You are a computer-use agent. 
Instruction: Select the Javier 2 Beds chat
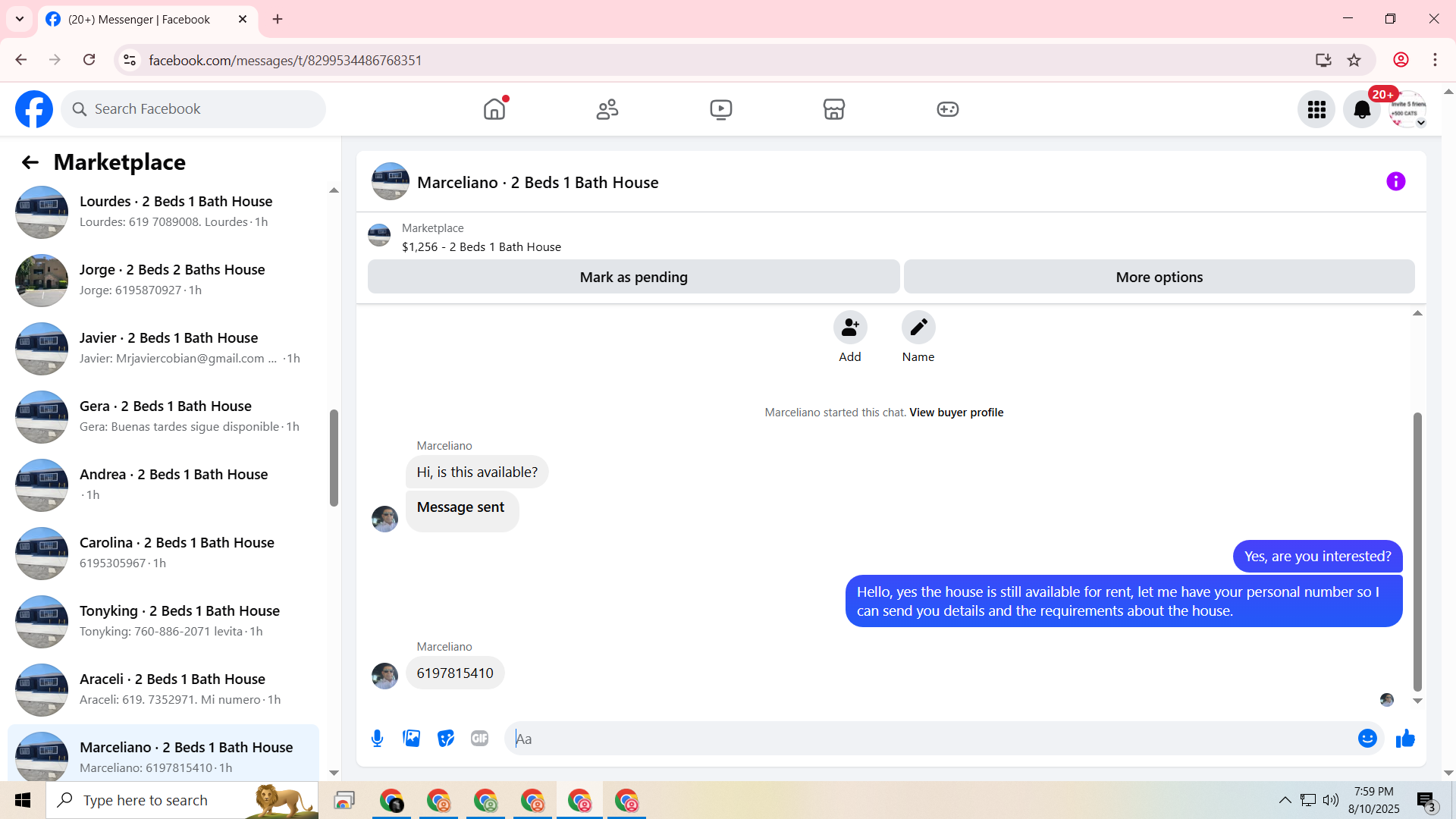[x=167, y=347]
